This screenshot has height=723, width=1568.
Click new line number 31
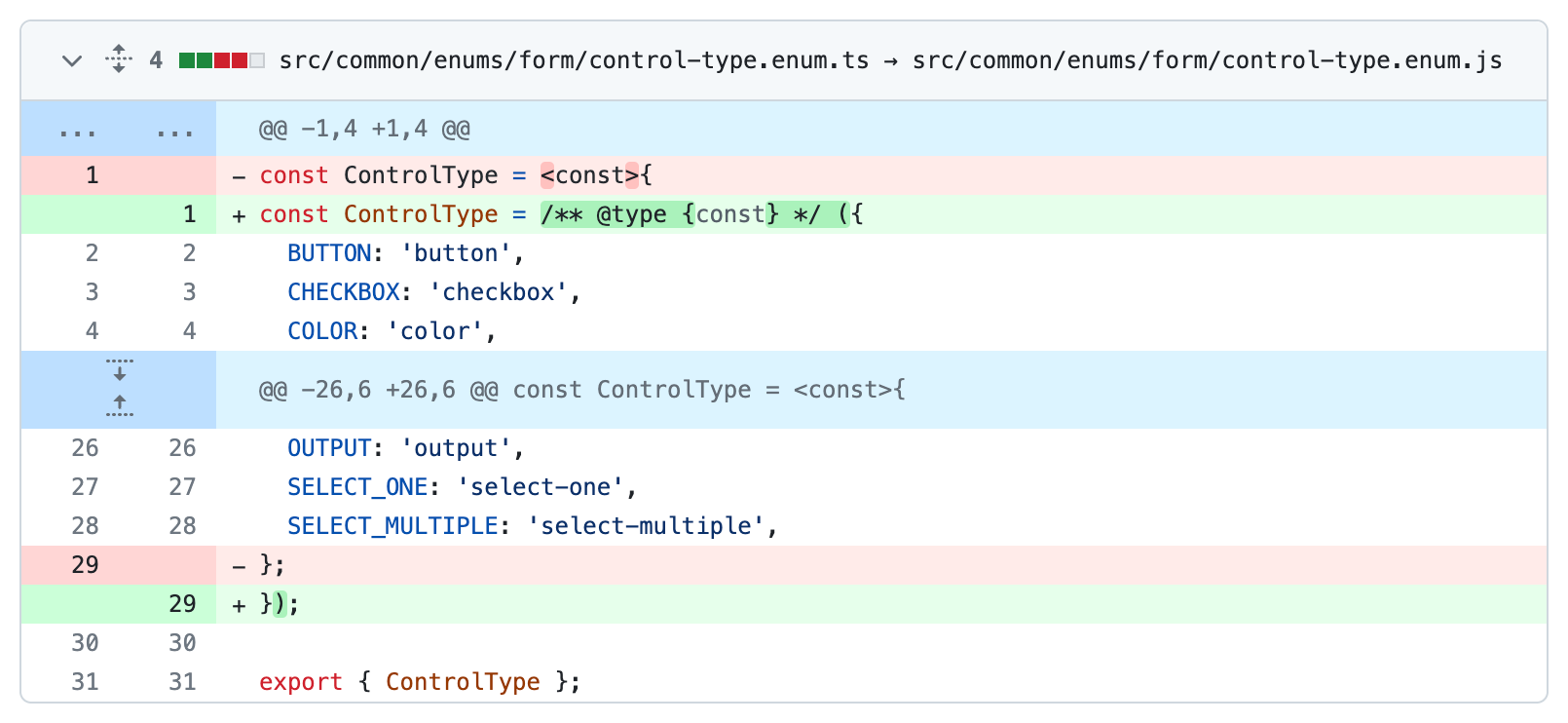182,682
